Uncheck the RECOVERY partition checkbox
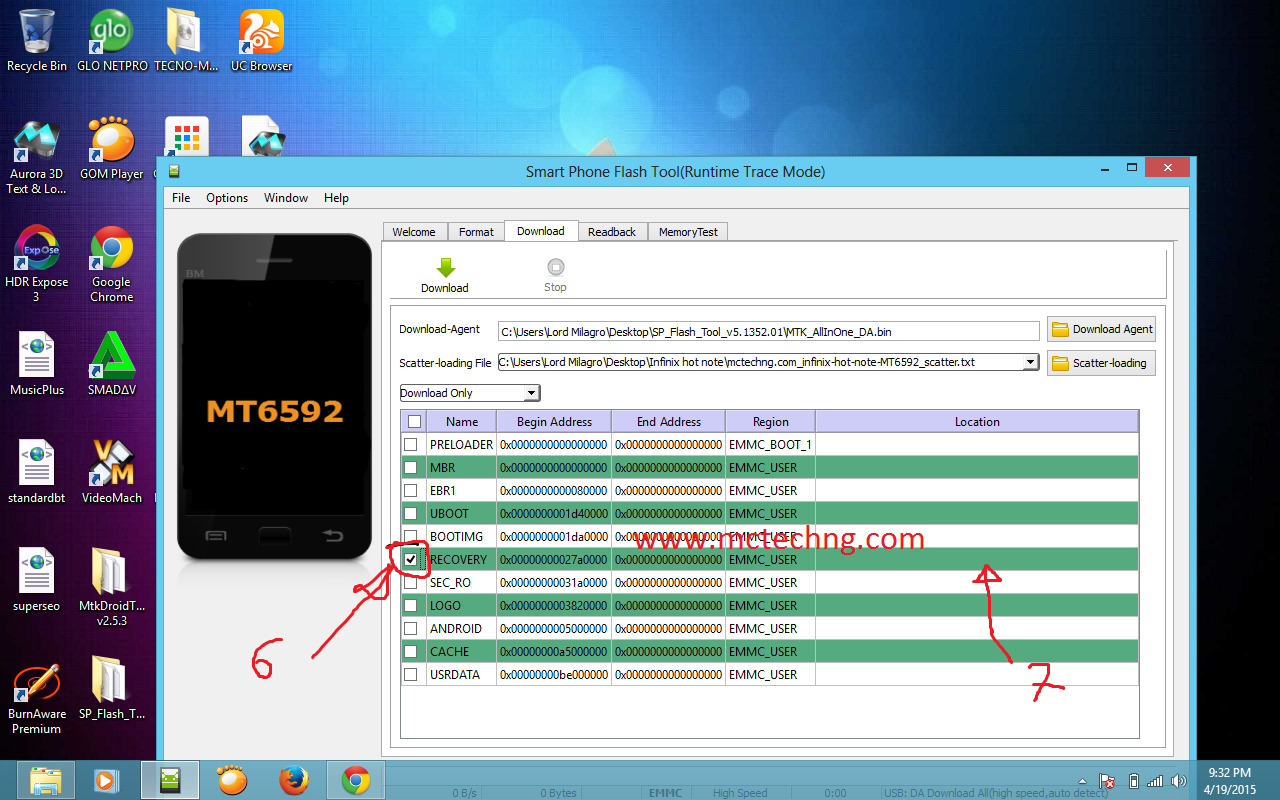 coord(411,559)
